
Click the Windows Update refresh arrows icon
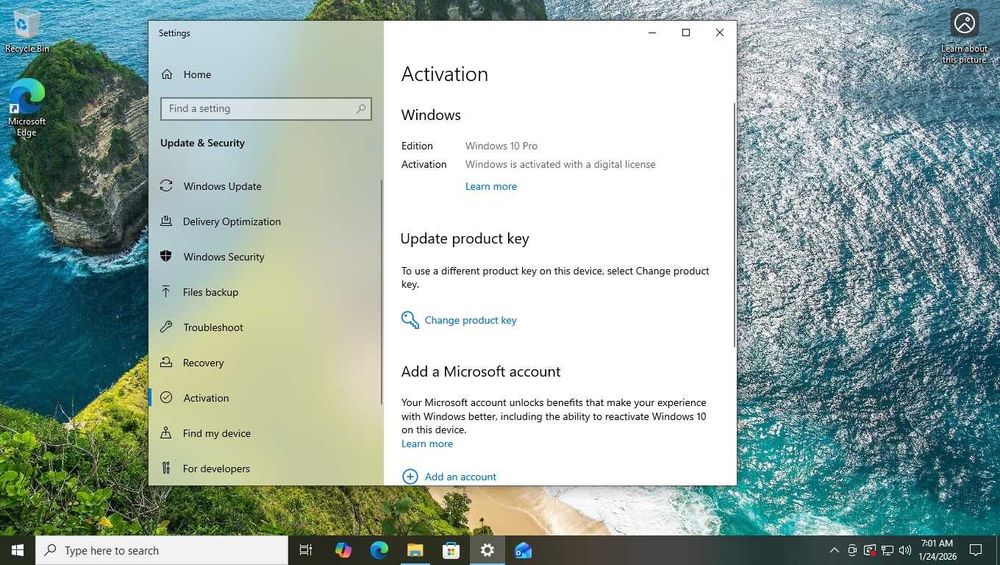(166, 186)
